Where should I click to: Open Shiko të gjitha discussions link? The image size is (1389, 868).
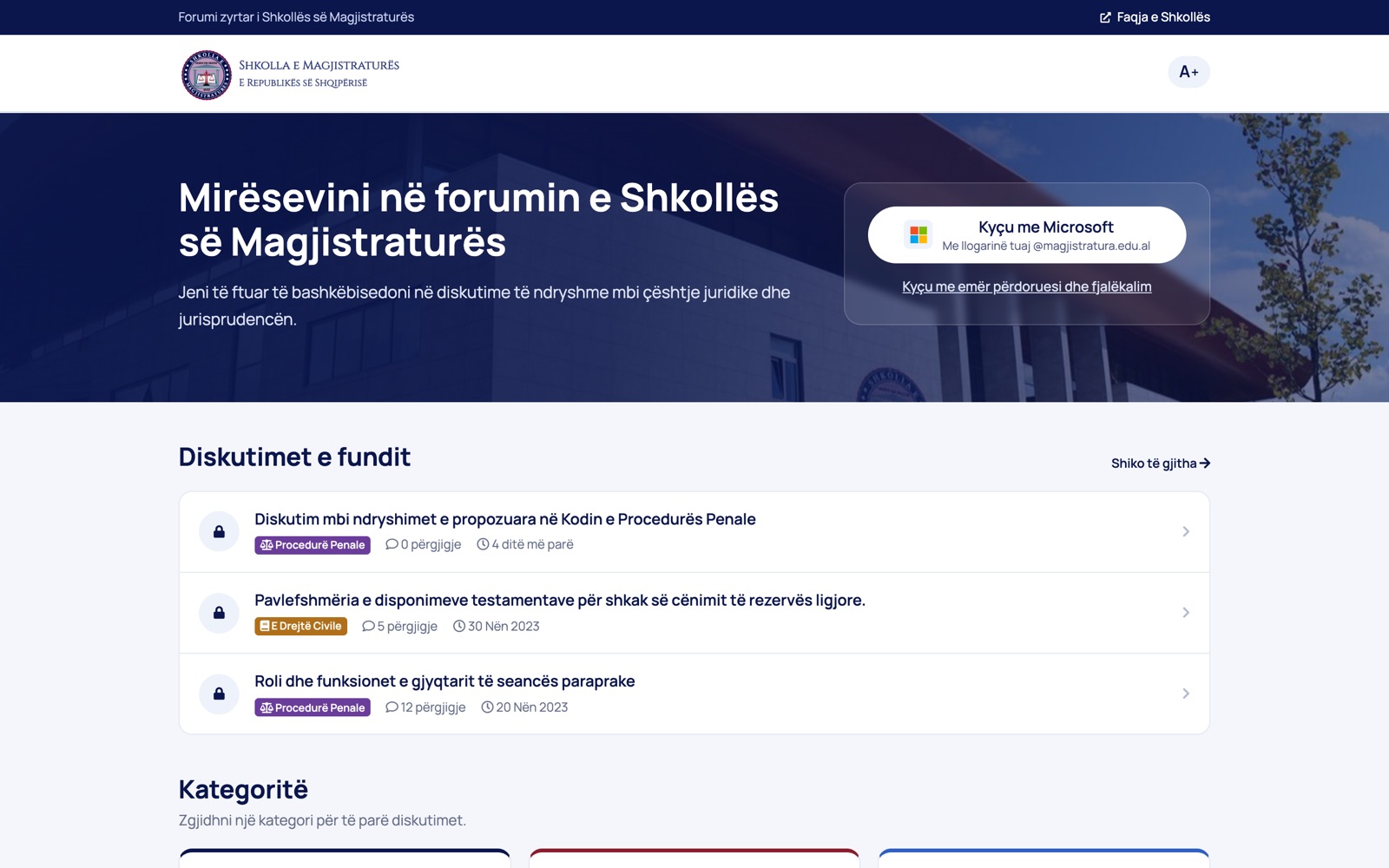point(1161,464)
